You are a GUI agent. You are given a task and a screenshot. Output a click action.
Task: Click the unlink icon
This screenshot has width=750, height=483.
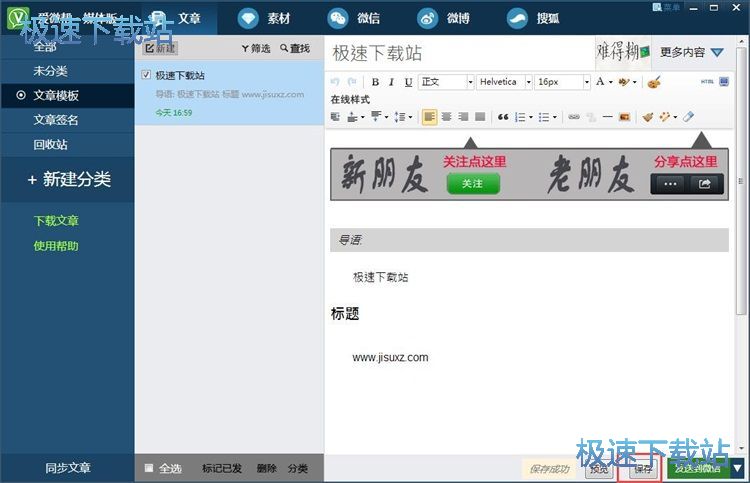pyautogui.click(x=591, y=117)
